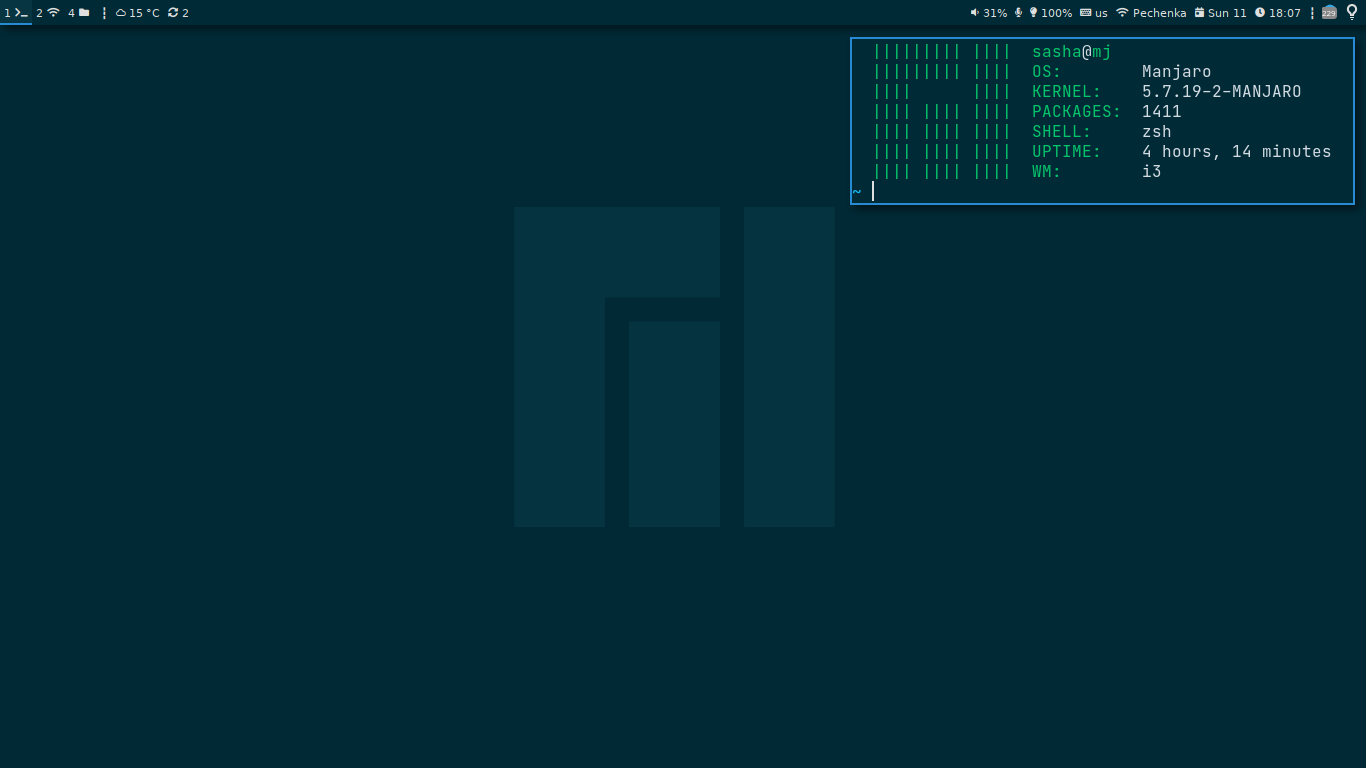Screen dimensions: 1366x768
Task: Switch to workspace 2 with the Wi-Fi icon
Action: tap(48, 13)
